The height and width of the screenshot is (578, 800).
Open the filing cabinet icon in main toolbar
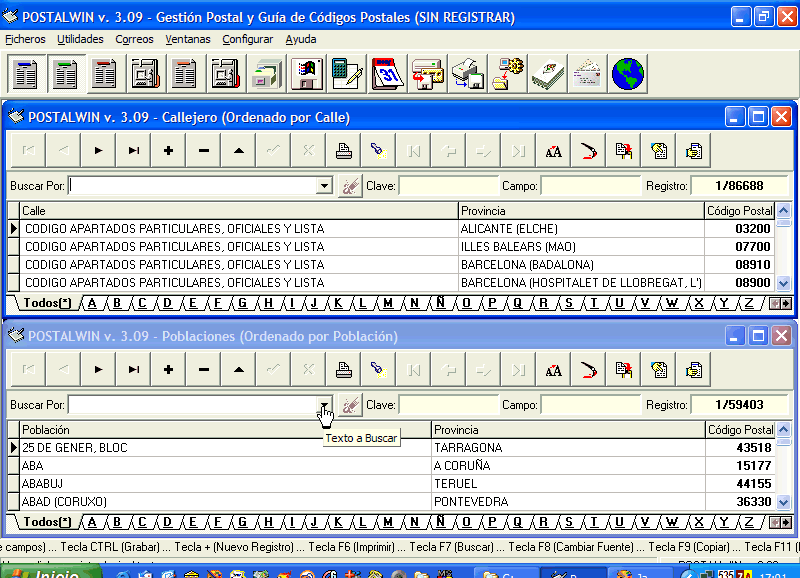point(267,74)
